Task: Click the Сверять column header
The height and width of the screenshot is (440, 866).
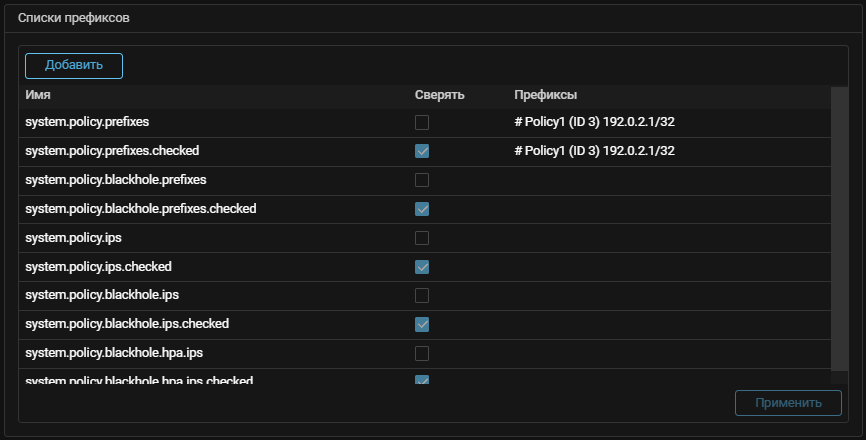Action: tap(440, 95)
